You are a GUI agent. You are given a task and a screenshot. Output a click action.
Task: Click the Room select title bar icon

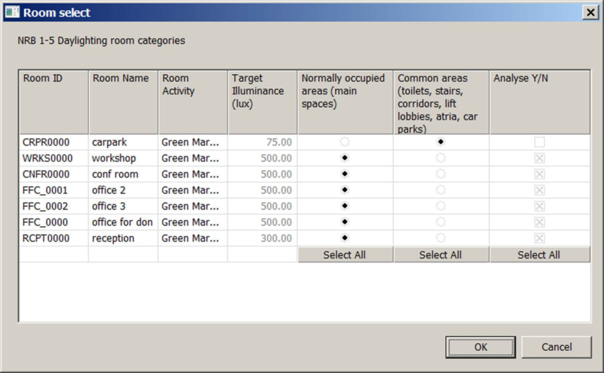click(12, 12)
